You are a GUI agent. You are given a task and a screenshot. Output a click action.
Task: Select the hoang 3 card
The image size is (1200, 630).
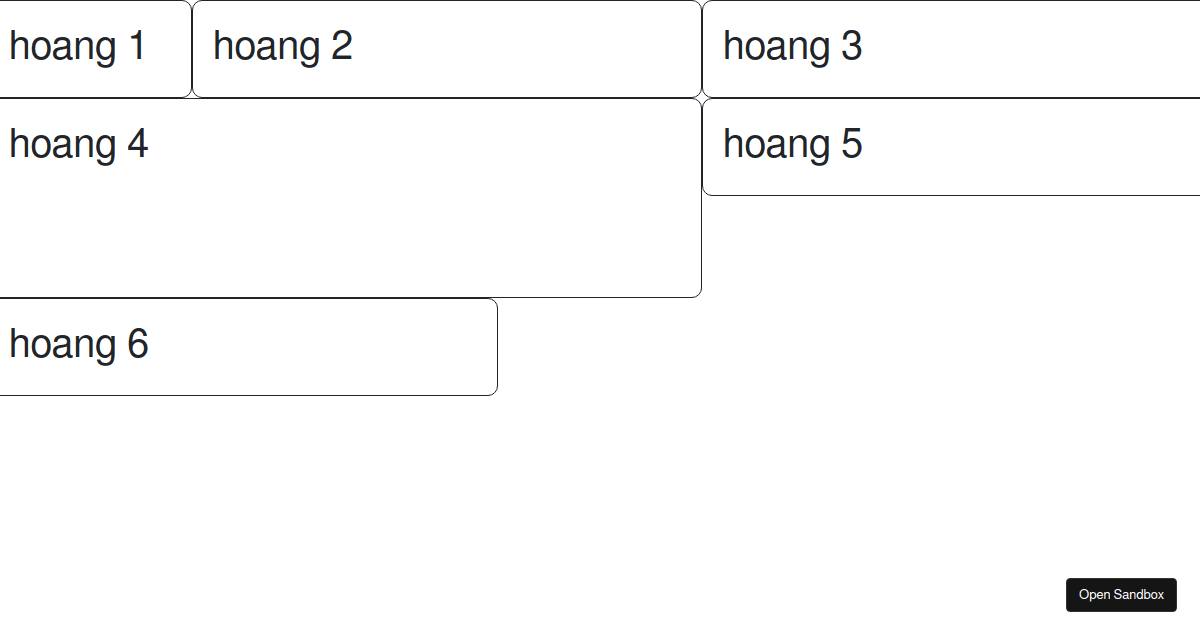(x=951, y=49)
